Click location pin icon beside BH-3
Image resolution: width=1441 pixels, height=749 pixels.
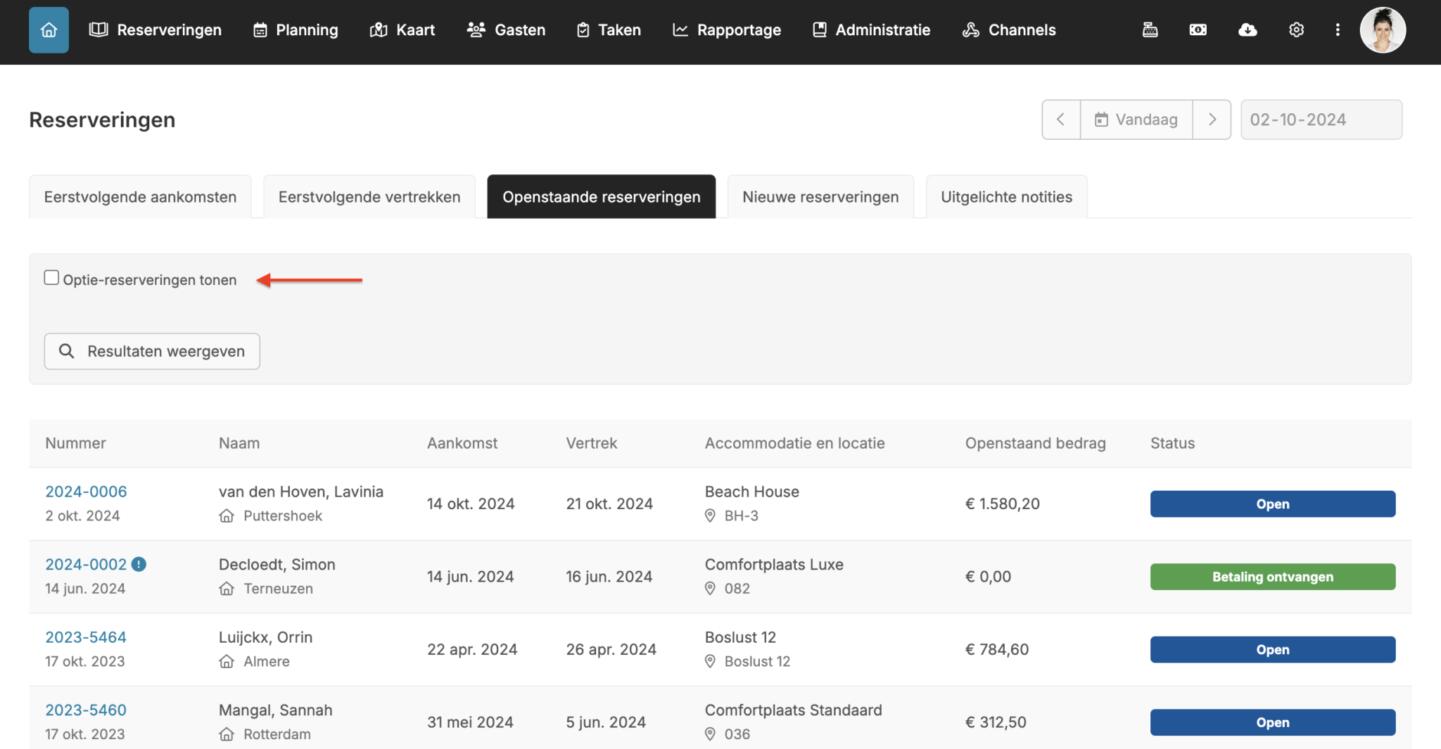[710, 516]
